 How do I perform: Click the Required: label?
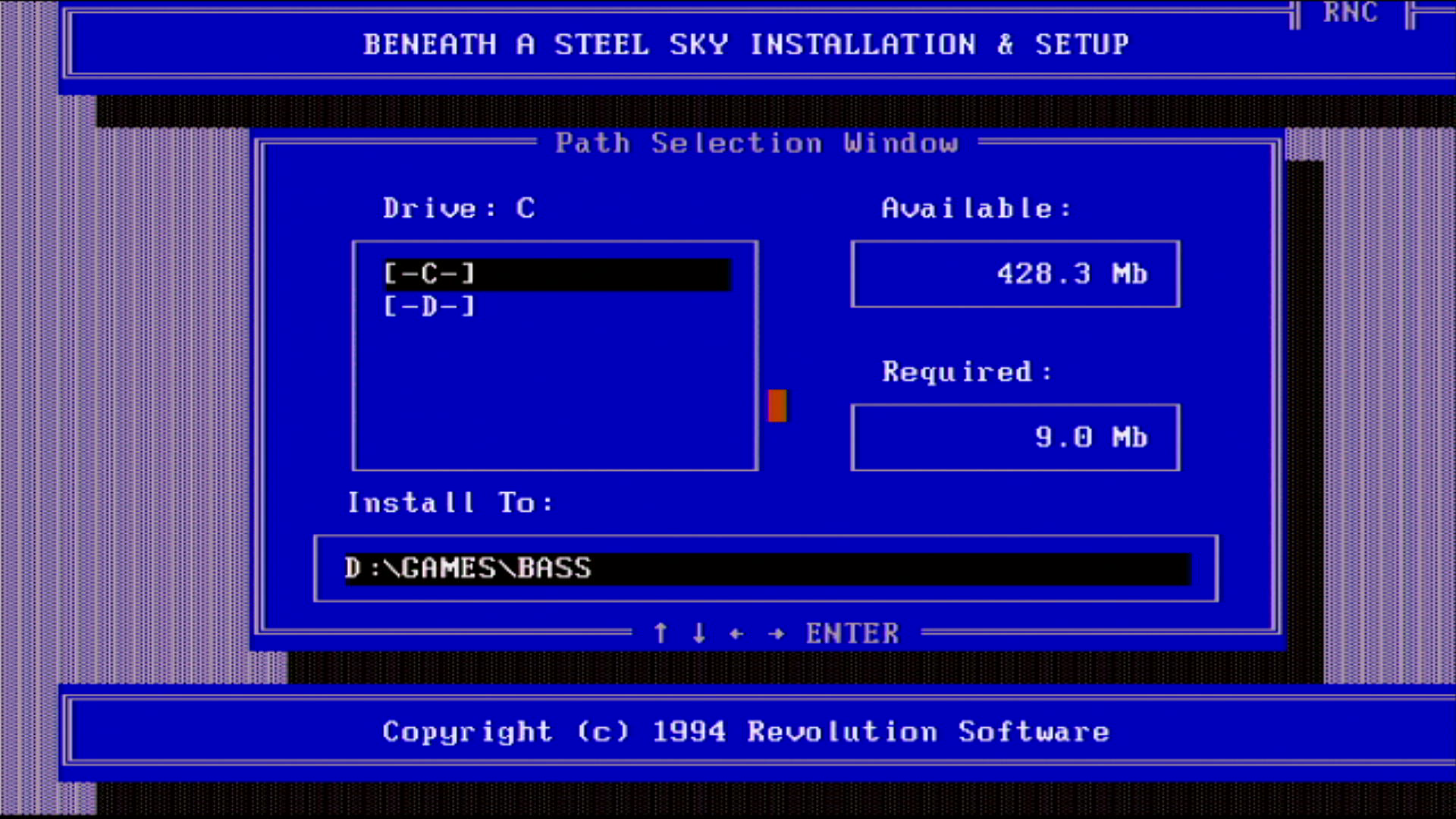[x=967, y=372]
